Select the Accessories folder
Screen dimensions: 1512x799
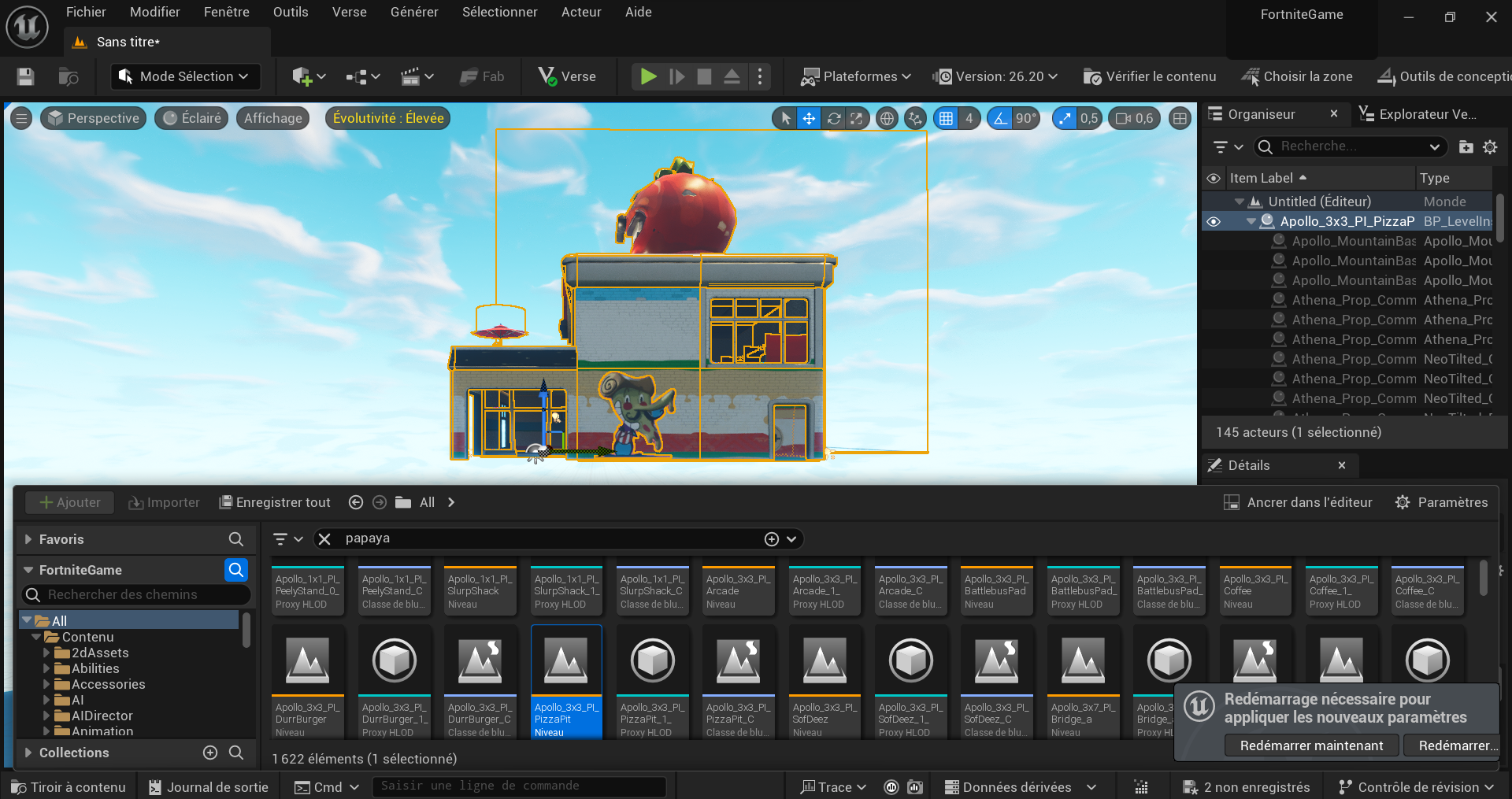point(108,684)
